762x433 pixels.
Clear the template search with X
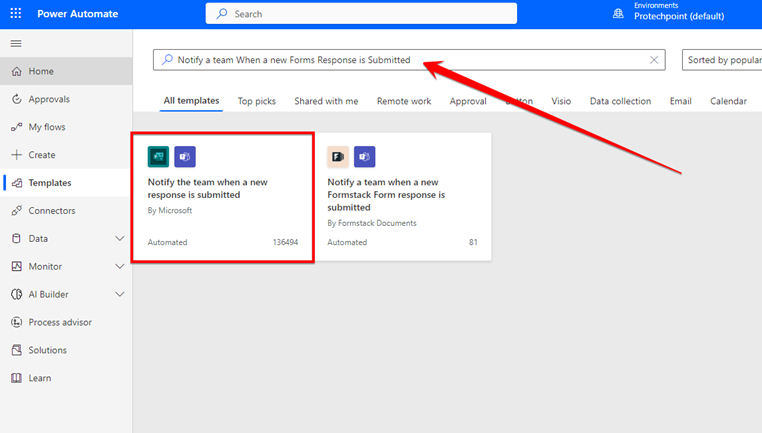coord(654,60)
